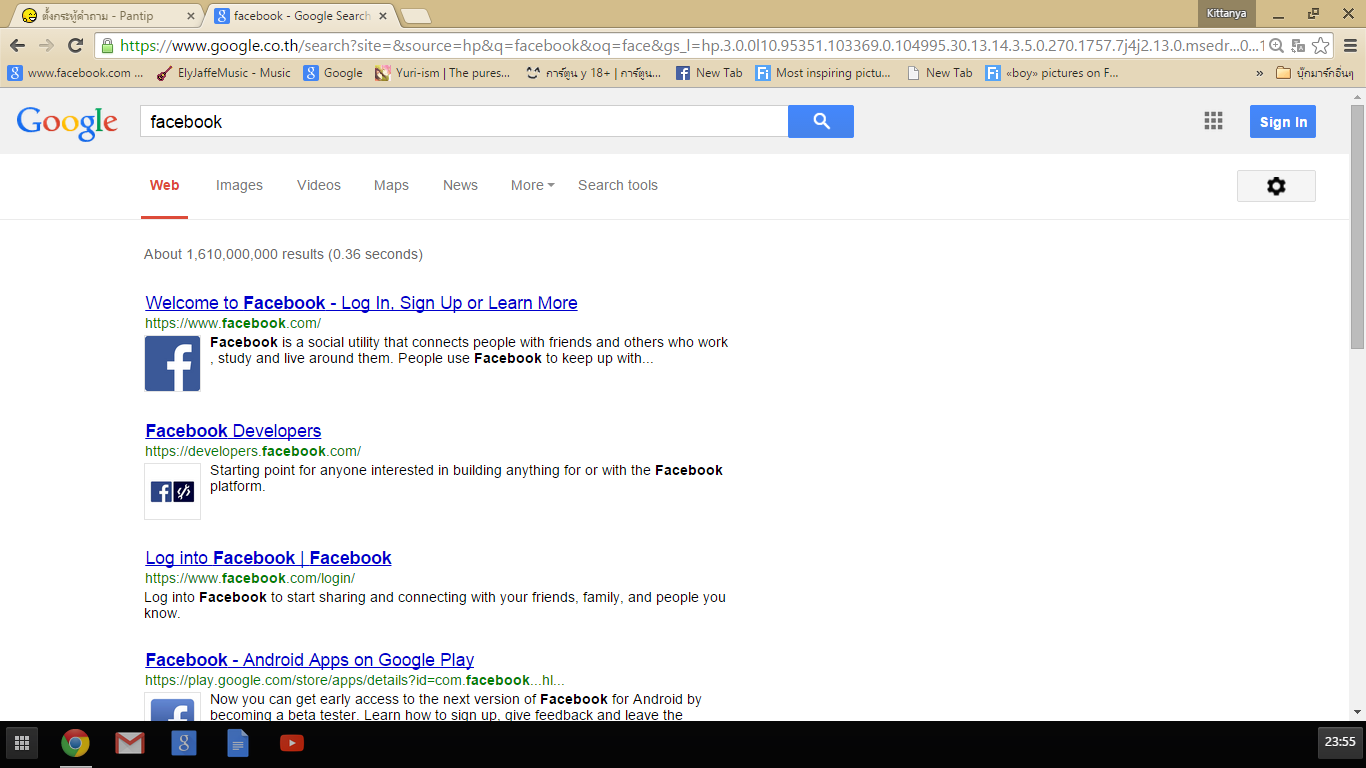Open the Google bookmark in bookmarks bar

click(x=333, y=73)
